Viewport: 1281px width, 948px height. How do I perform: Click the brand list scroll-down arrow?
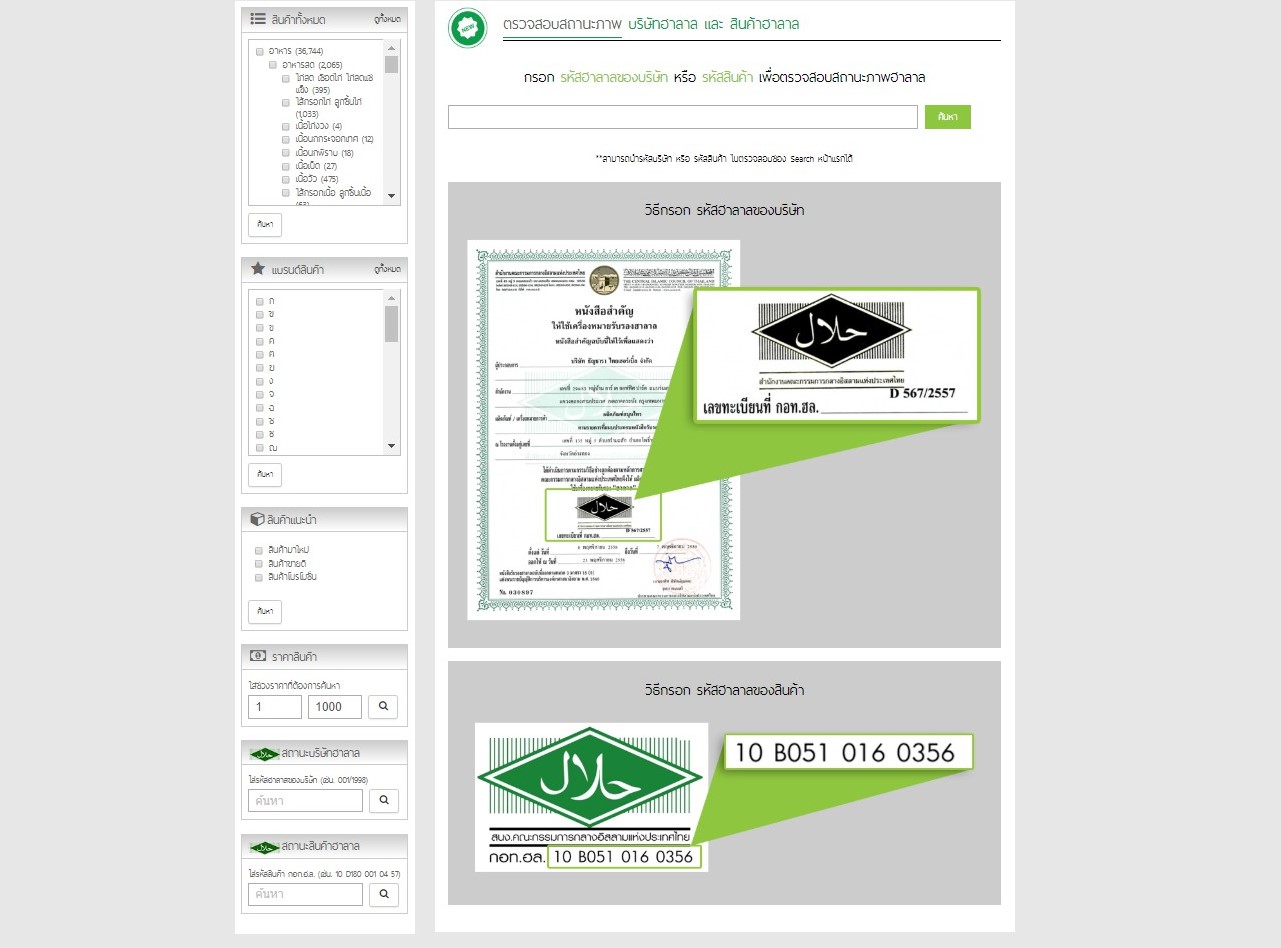(x=391, y=446)
